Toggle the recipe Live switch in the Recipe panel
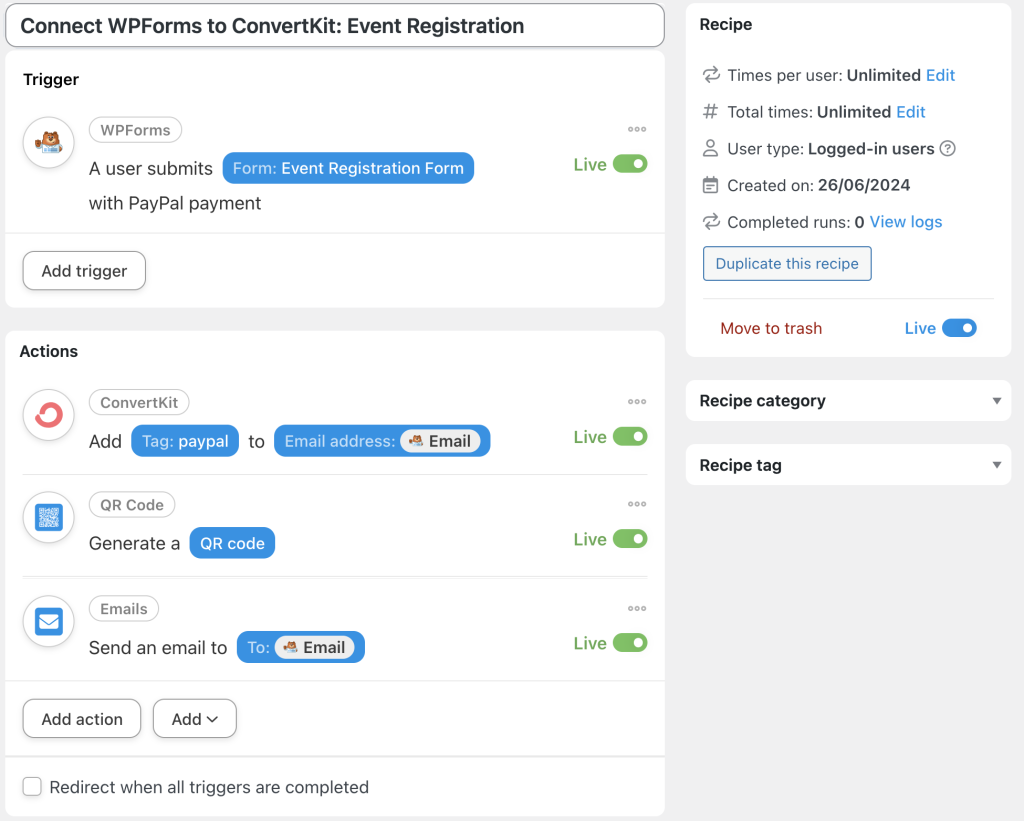 [959, 328]
